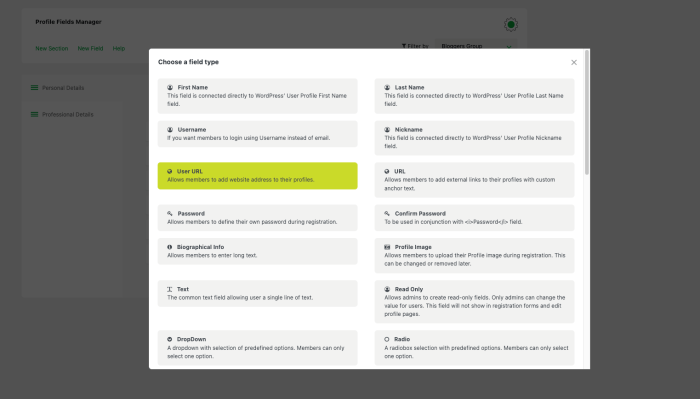Screen dimensions: 700x399
Task: Click the circle icon beside Radio
Action: pyautogui.click(x=387, y=339)
